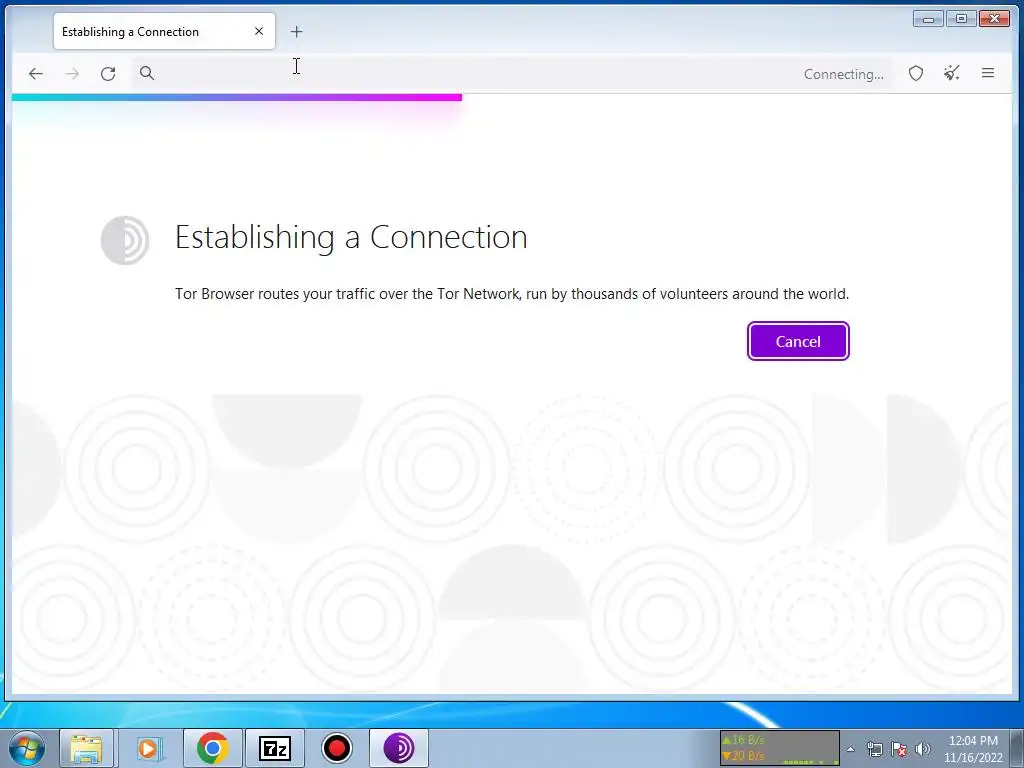Reload the current page
The height and width of the screenshot is (768, 1024).
click(x=108, y=73)
